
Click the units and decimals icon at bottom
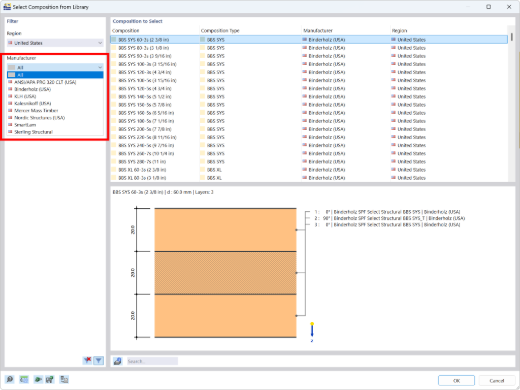tap(24, 379)
